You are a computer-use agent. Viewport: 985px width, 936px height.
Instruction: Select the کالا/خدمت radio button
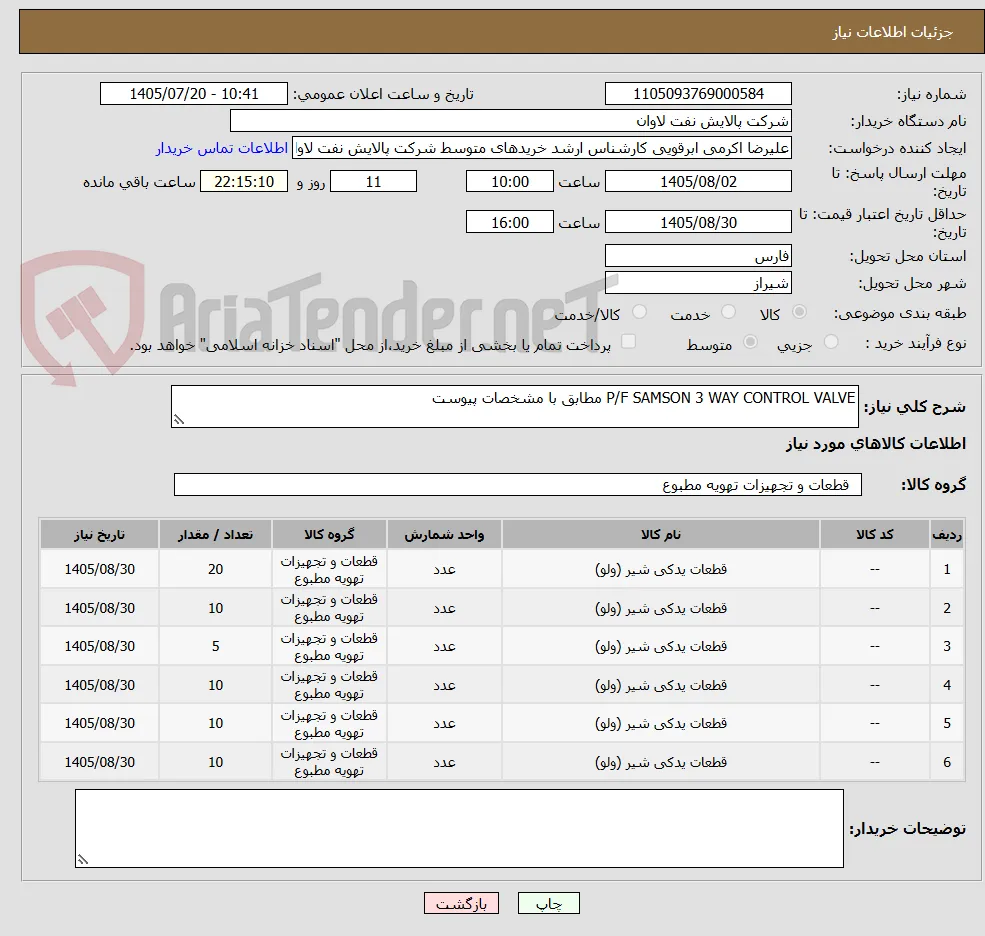click(639, 312)
